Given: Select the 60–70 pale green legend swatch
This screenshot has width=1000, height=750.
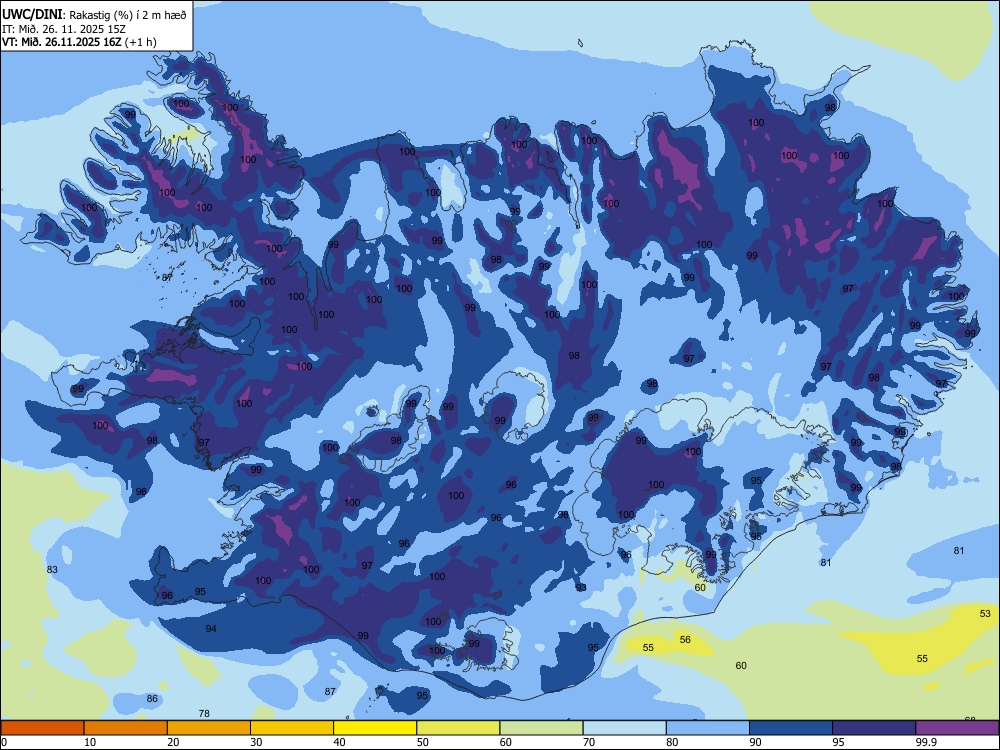Looking at the screenshot, I should [541, 728].
